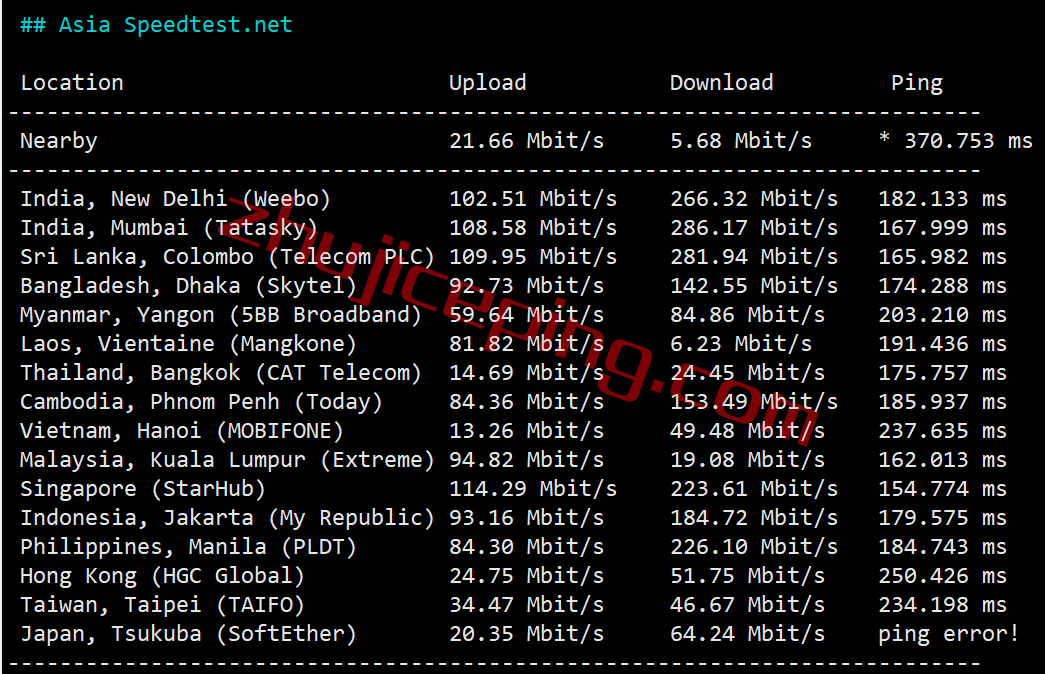Click the 'ping error!' message for Tsukuba
The image size is (1045, 674).
(x=949, y=635)
